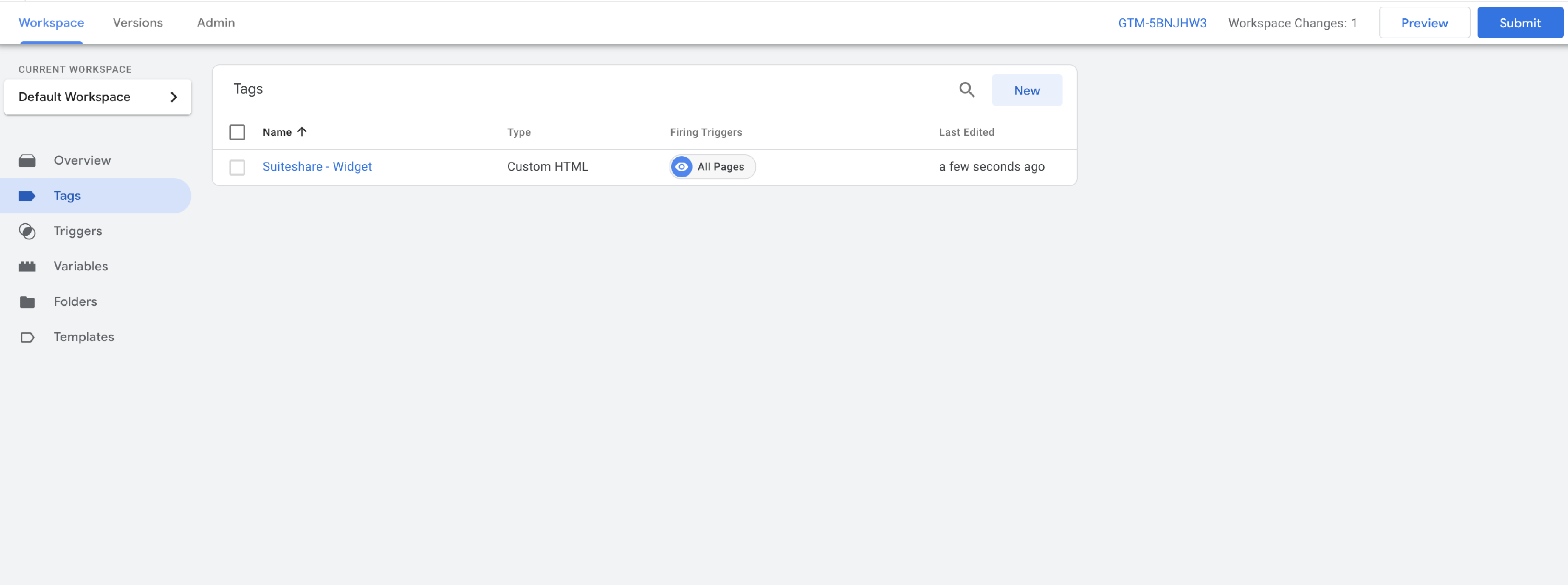Viewport: 1568px width, 585px height.
Task: Open the Suiteshare - Widget tag
Action: click(x=317, y=166)
